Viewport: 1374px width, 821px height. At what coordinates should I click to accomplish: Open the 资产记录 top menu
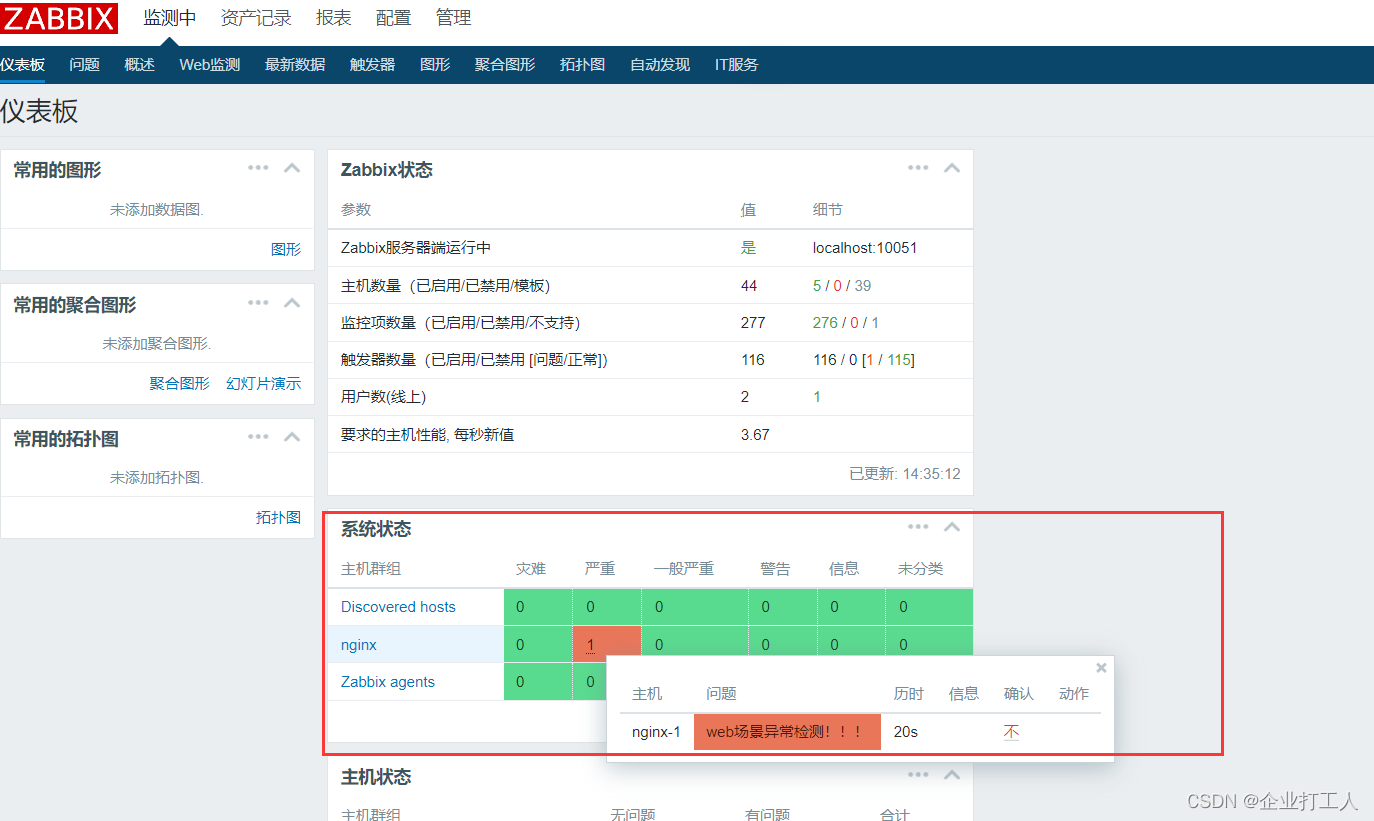[256, 18]
